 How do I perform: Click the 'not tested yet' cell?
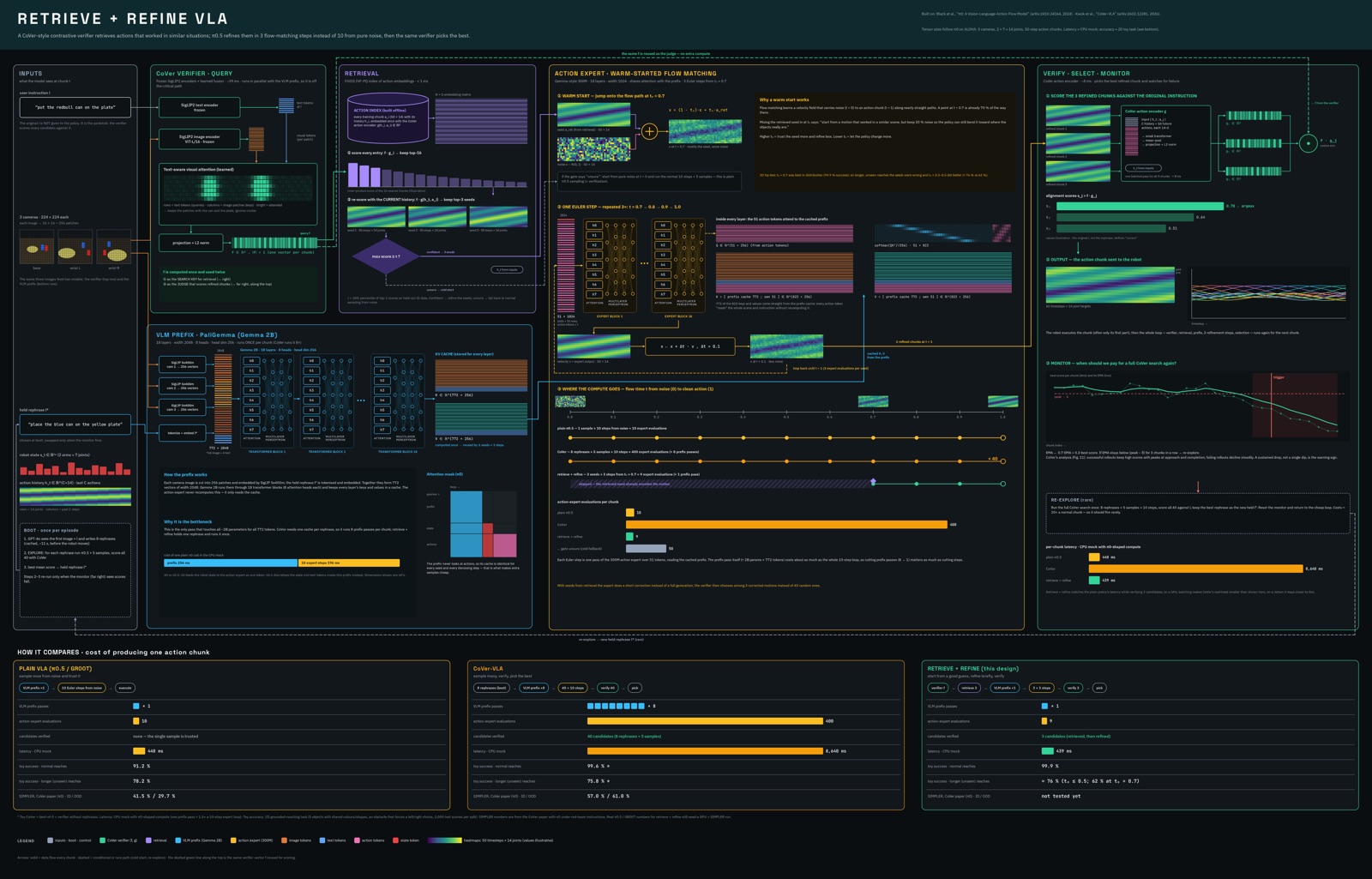pyautogui.click(x=1061, y=796)
